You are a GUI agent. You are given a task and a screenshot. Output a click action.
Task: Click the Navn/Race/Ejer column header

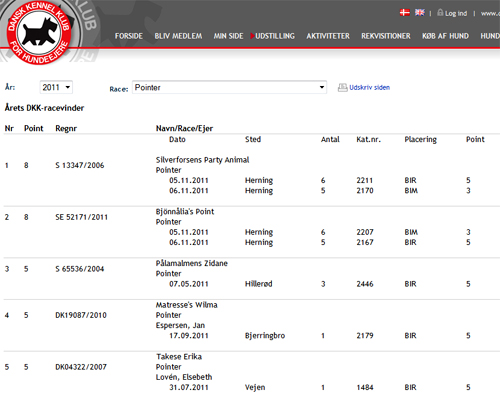184,129
